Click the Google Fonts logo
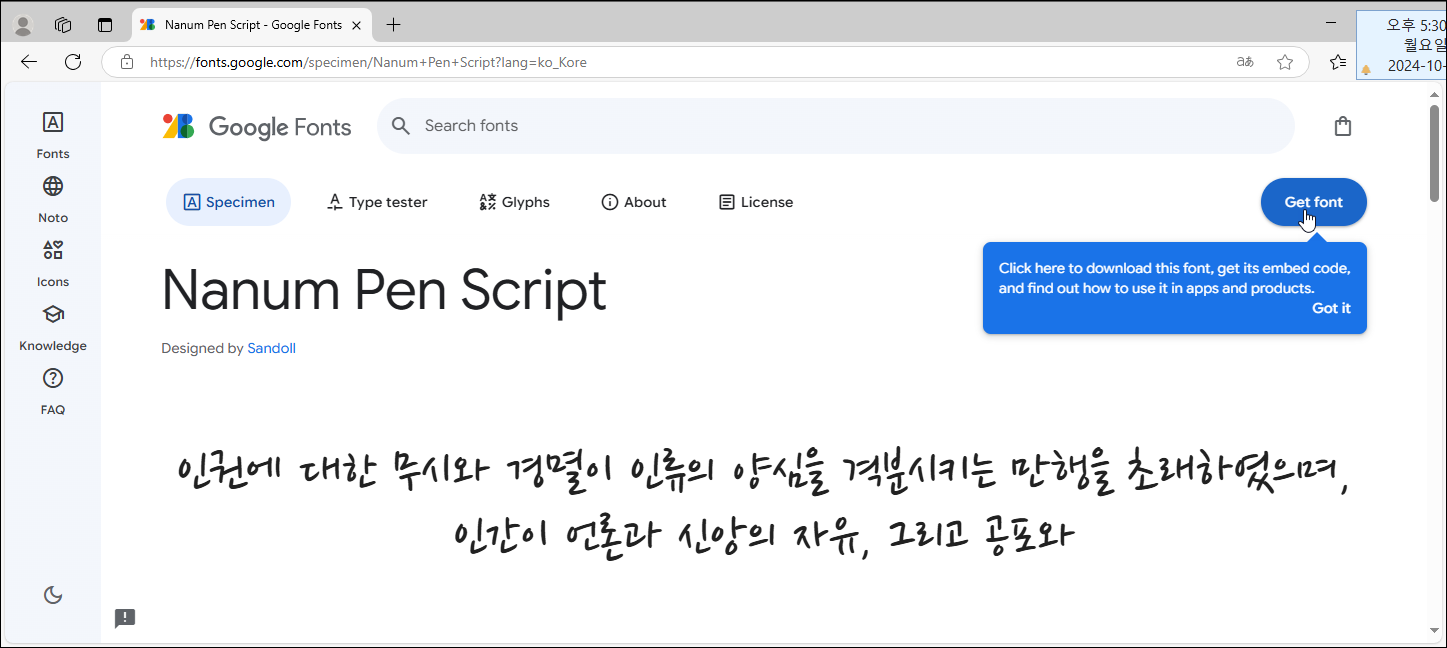The image size is (1447, 648). (257, 126)
